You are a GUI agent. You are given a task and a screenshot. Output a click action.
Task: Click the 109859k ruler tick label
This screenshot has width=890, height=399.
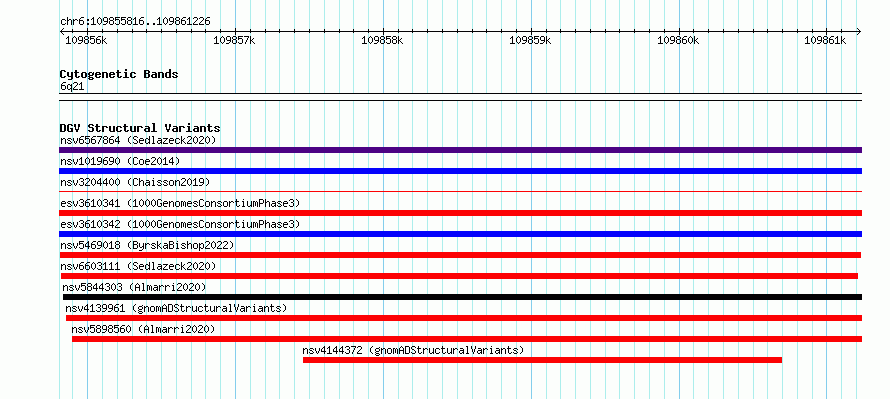click(x=530, y=40)
